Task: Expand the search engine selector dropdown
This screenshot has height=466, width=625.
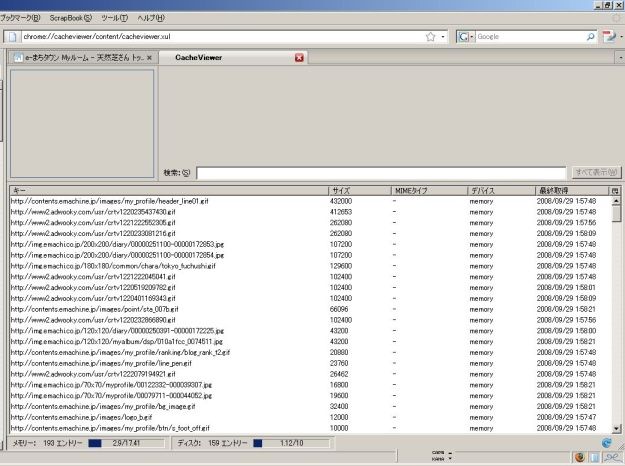Action: [x=471, y=36]
